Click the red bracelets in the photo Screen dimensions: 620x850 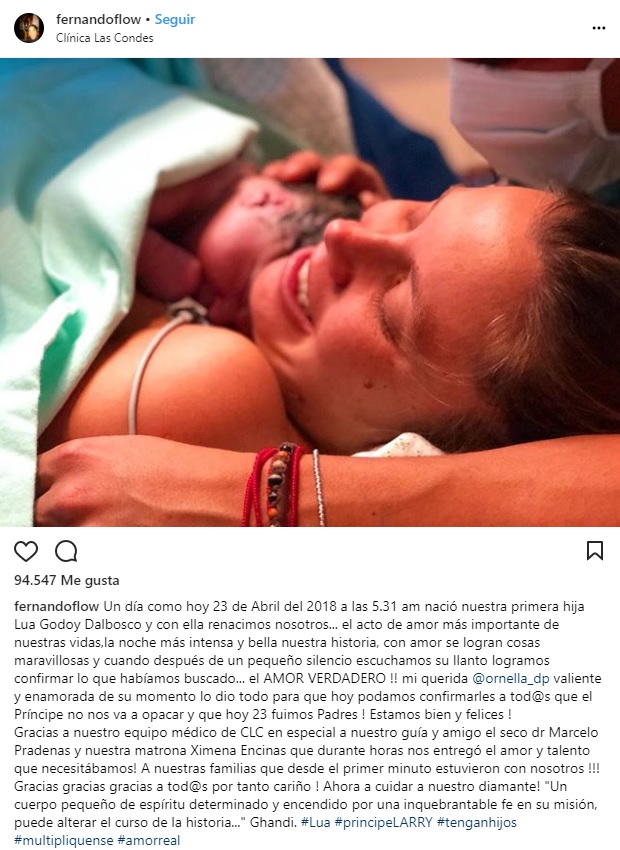click(x=273, y=485)
